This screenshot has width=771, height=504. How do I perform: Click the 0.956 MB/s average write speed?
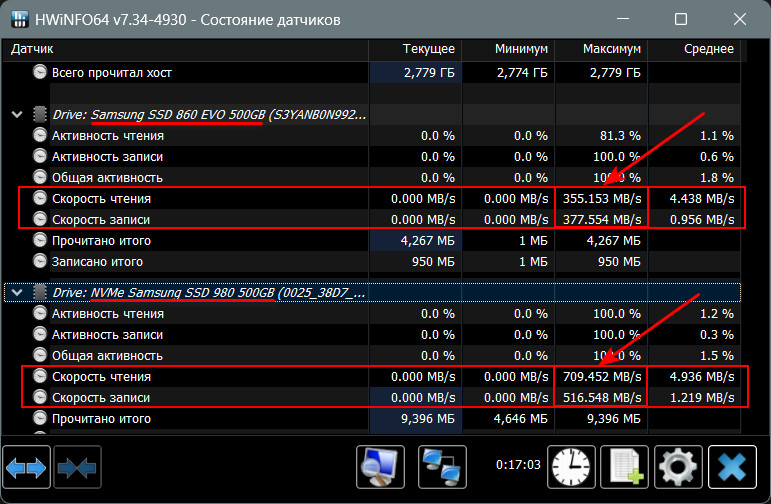coord(702,219)
